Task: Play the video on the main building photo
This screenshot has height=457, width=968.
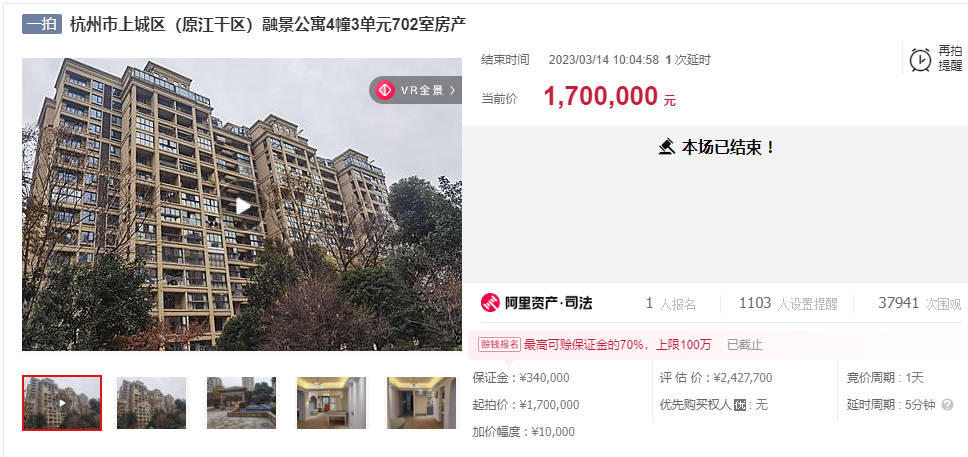Action: 243,206
